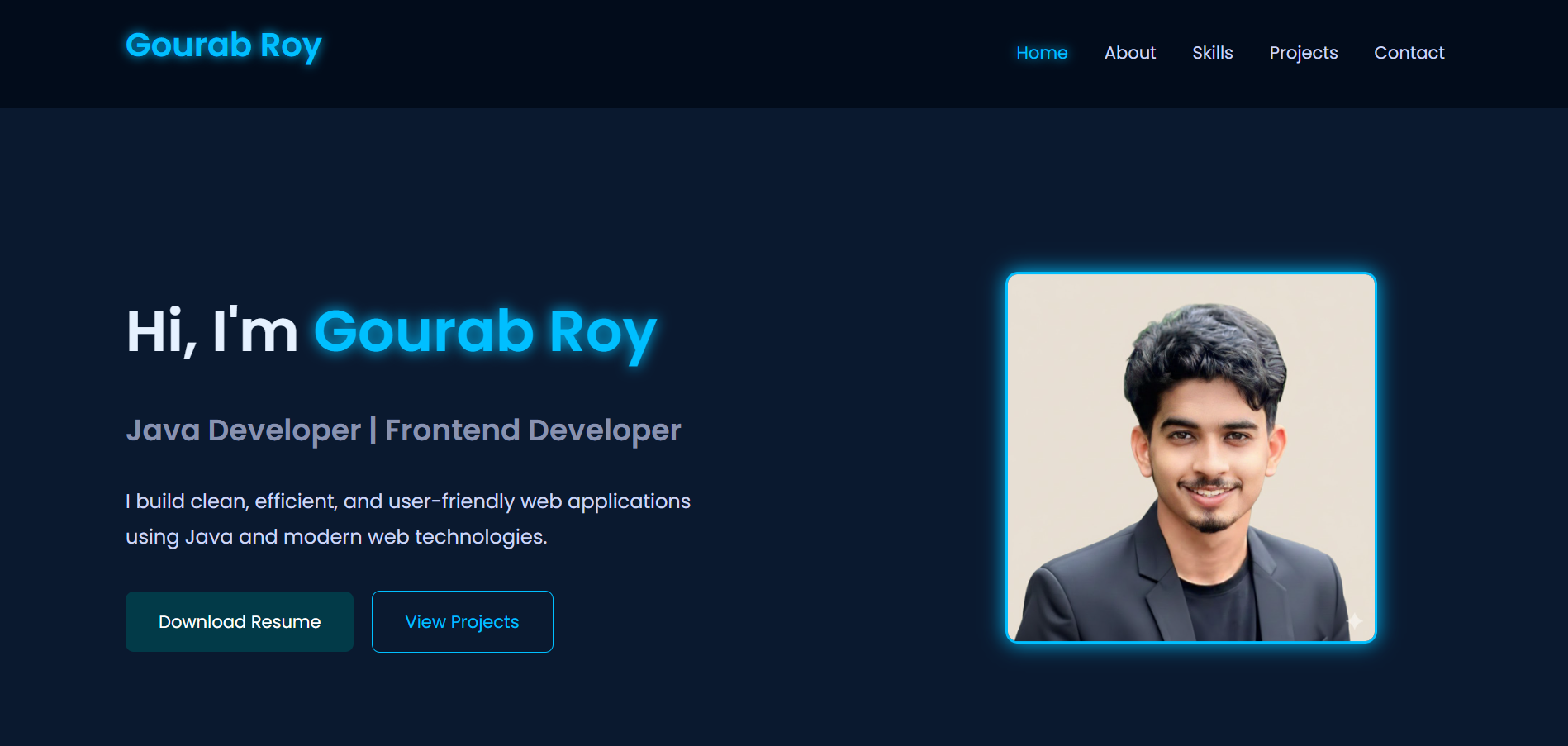This screenshot has width=1568, height=746.
Task: Open Contact from the top menu
Action: pyautogui.click(x=1409, y=52)
